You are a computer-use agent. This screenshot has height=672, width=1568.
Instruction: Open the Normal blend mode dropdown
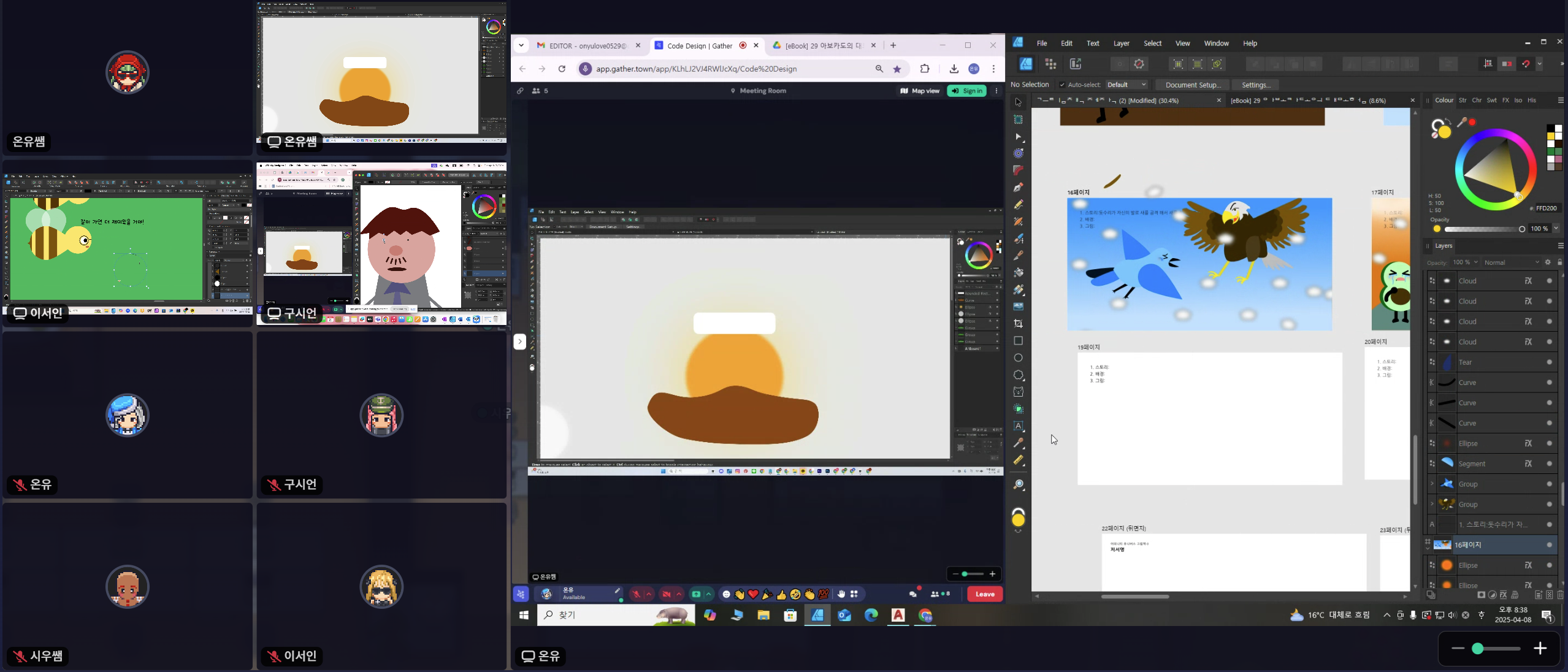coord(1511,262)
